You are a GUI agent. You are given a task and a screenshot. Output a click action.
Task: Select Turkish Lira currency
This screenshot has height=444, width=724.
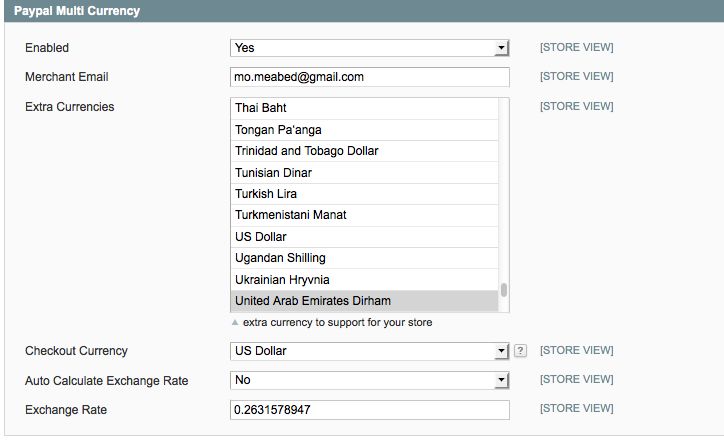(x=364, y=194)
